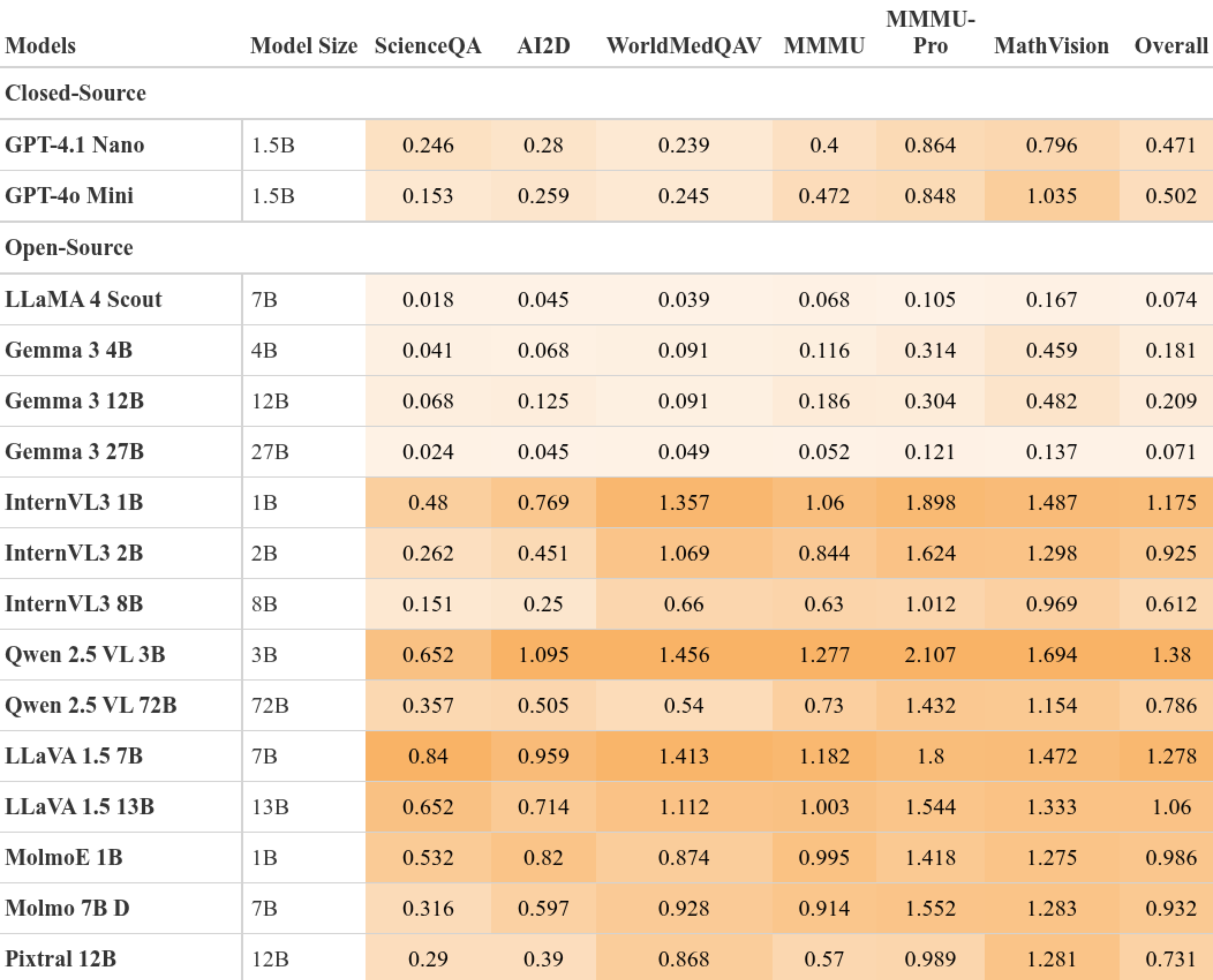Screen dimensions: 1213x980
Task: Select the Pixtral 12B row label
Action: pyautogui.click(x=61, y=959)
